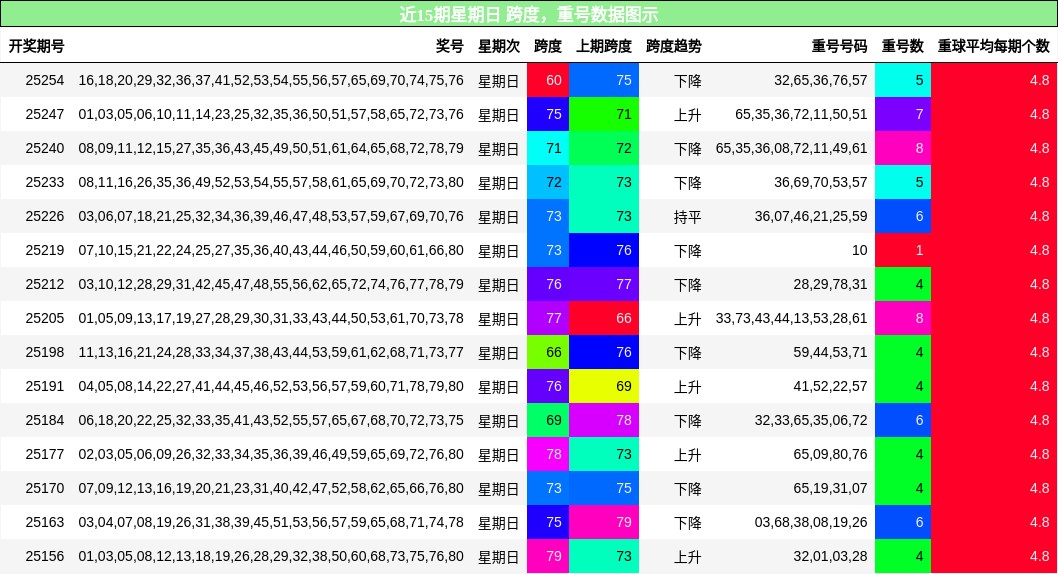This screenshot has height=574, width=1058.
Task: Click the purple repeat count 7 in row 25247
Action: pos(903,114)
